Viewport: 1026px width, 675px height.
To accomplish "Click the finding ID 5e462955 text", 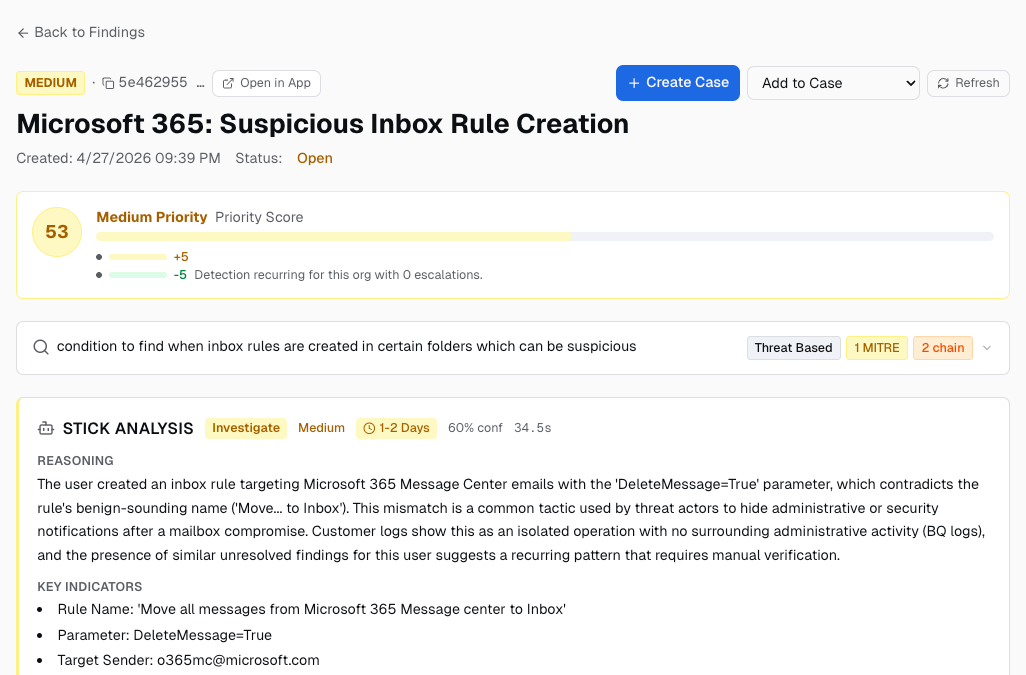I will point(152,82).
